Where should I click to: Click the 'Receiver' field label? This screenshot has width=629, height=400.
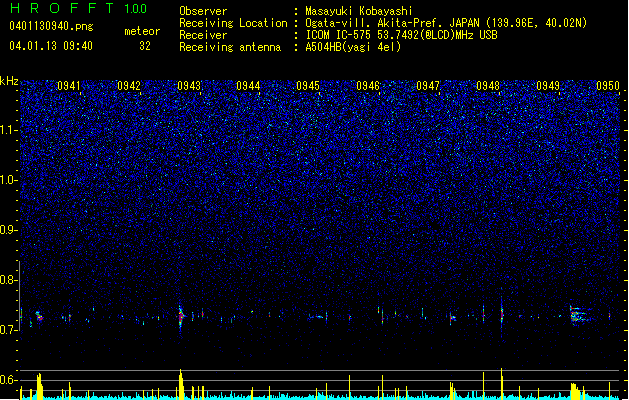click(x=203, y=35)
